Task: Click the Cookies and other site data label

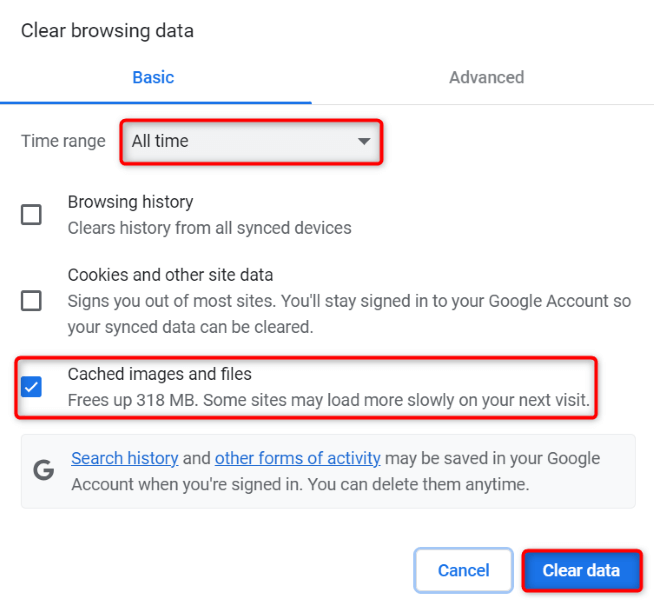Action: [170, 274]
